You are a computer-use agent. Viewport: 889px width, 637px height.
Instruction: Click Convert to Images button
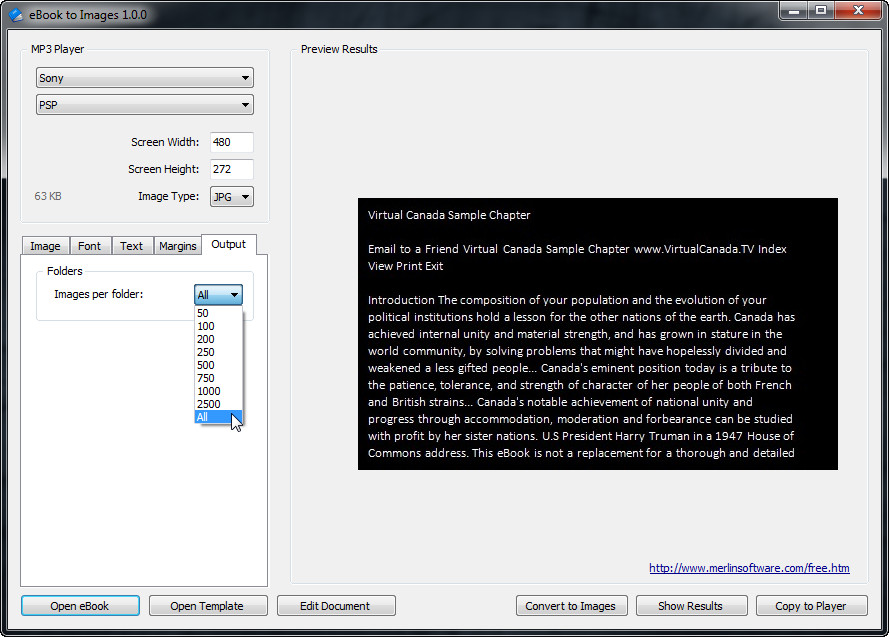[571, 606]
